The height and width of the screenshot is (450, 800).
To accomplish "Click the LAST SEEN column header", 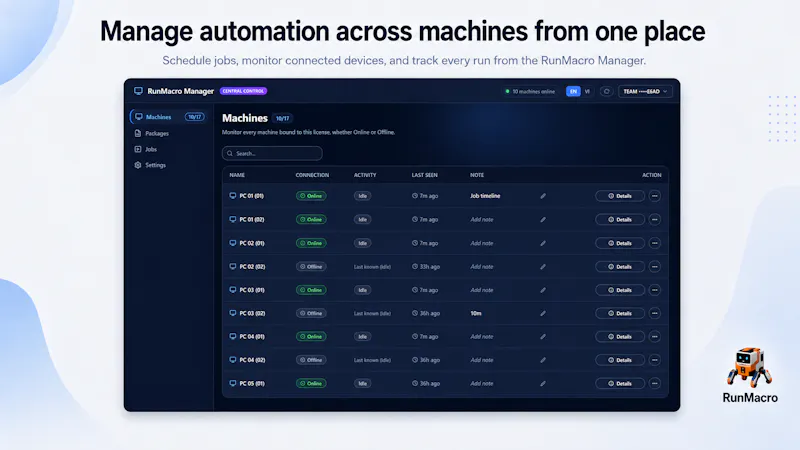I will coord(424,175).
